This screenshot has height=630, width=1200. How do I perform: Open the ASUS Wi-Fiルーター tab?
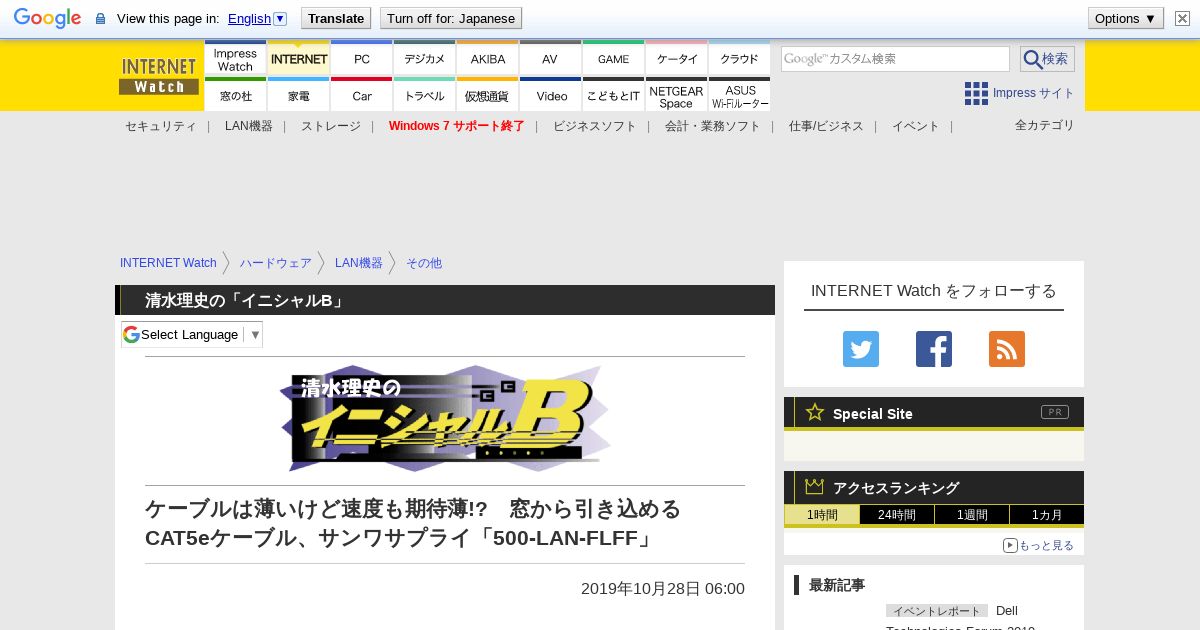(740, 95)
